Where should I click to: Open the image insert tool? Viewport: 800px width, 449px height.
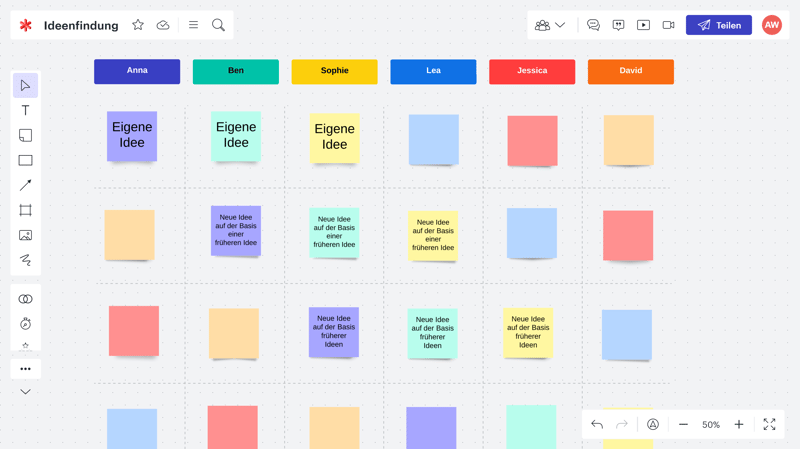coord(25,235)
